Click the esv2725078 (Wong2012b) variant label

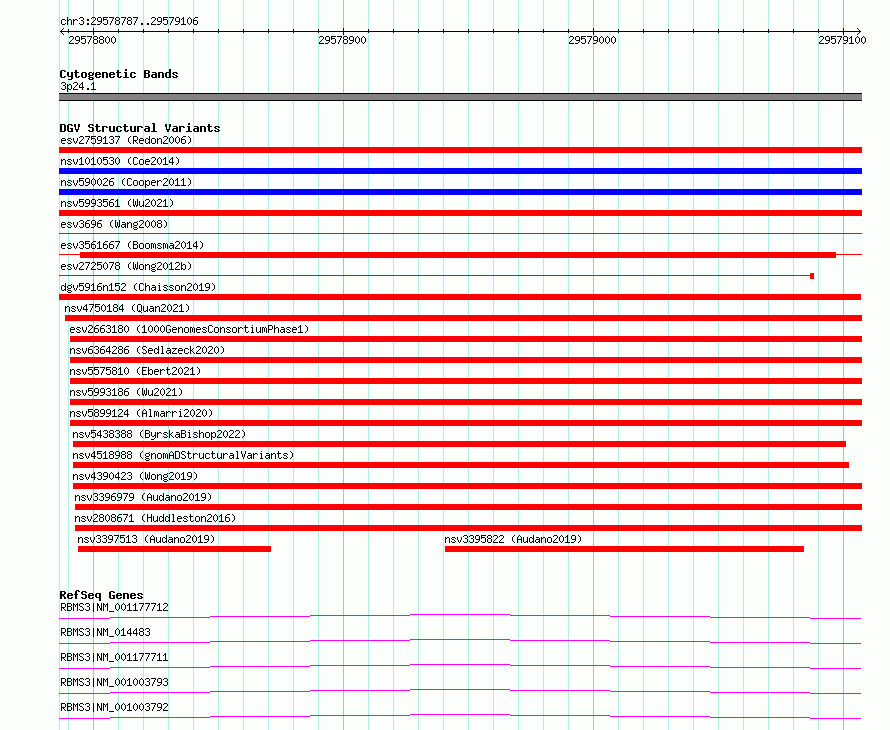click(x=126, y=266)
